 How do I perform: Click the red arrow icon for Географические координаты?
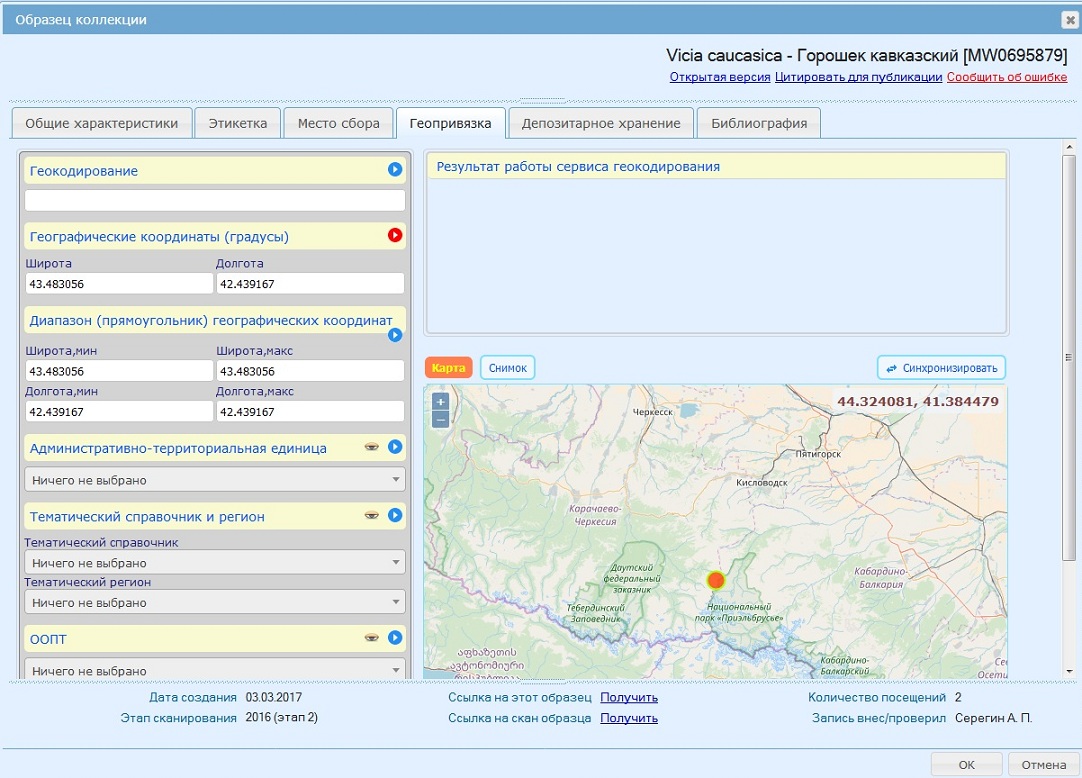(395, 236)
